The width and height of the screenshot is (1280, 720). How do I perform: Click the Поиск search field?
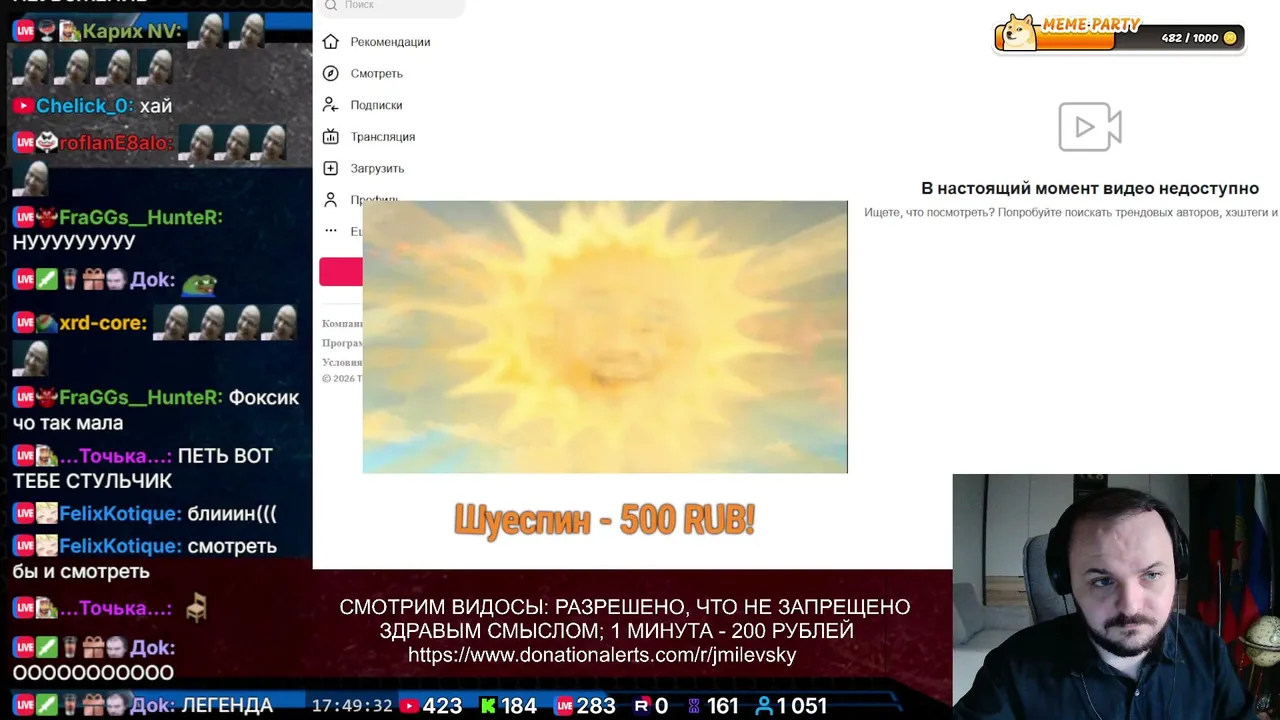(x=393, y=6)
